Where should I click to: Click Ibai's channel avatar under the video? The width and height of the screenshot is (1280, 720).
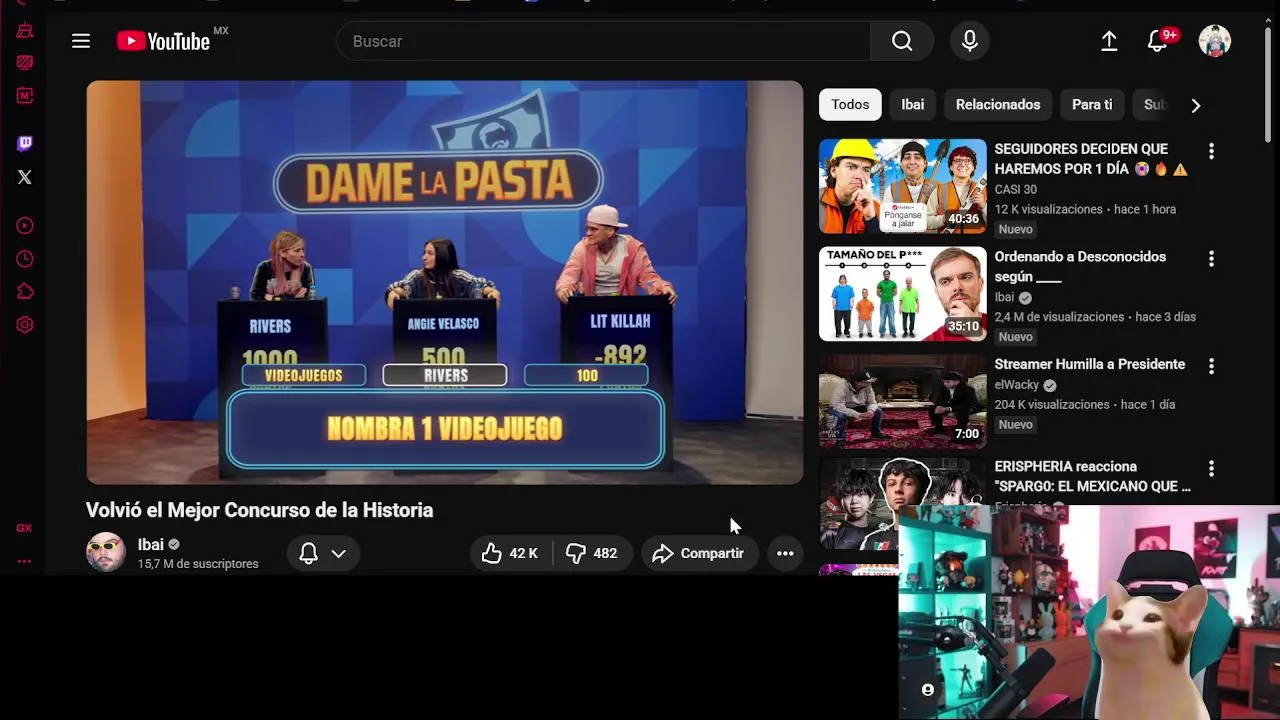(106, 552)
